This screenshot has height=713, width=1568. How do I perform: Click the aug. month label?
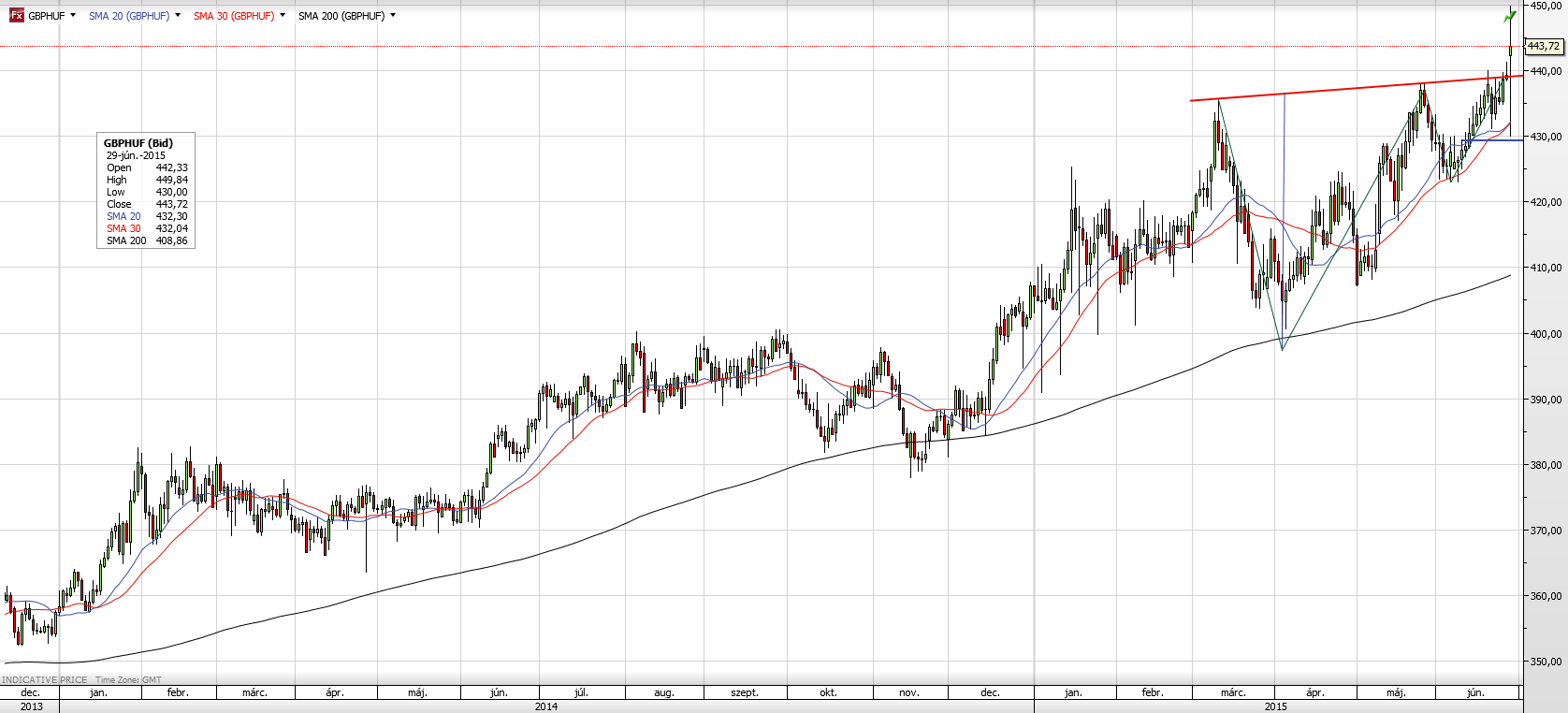tap(663, 692)
